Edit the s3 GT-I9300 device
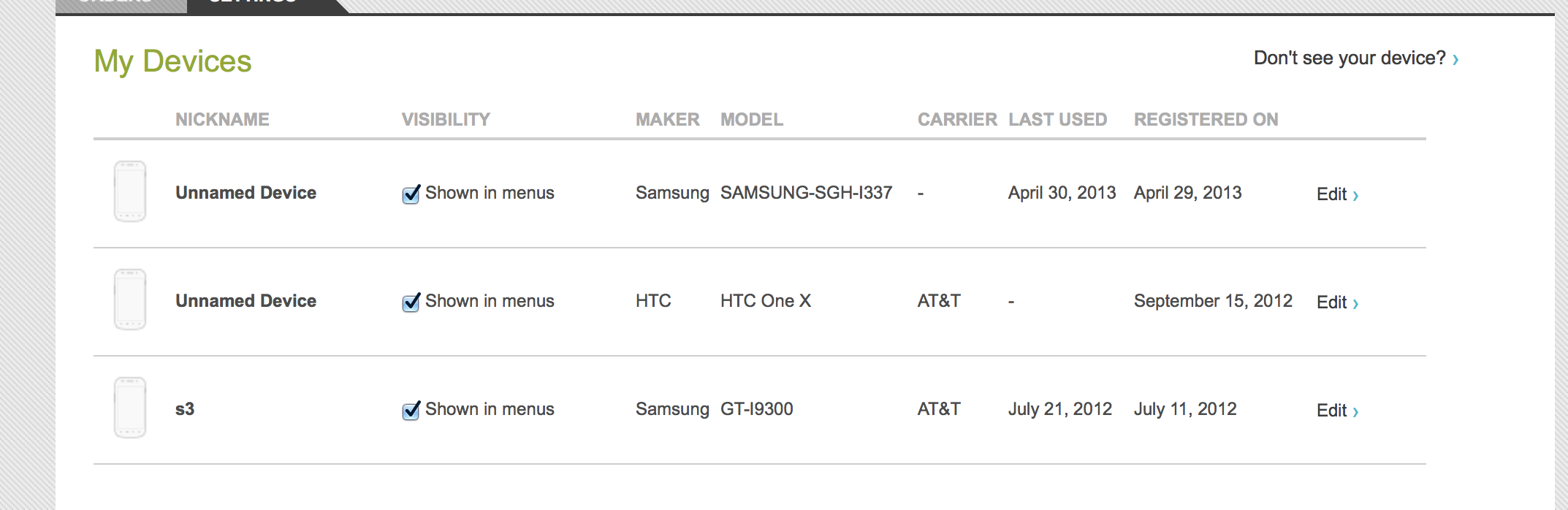The image size is (1568, 510). click(1337, 411)
